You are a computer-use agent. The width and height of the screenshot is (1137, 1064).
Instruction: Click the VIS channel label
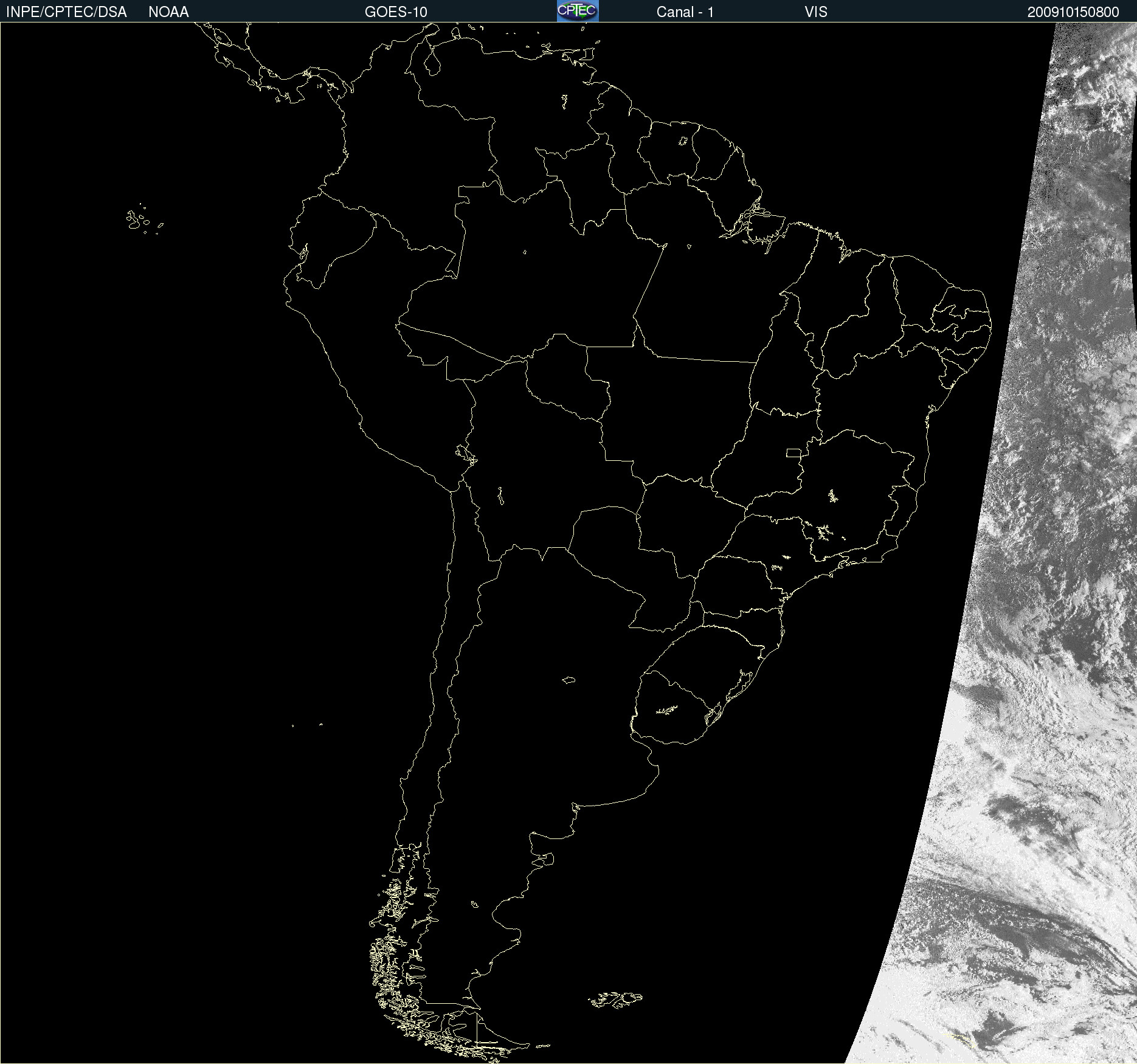[816, 12]
